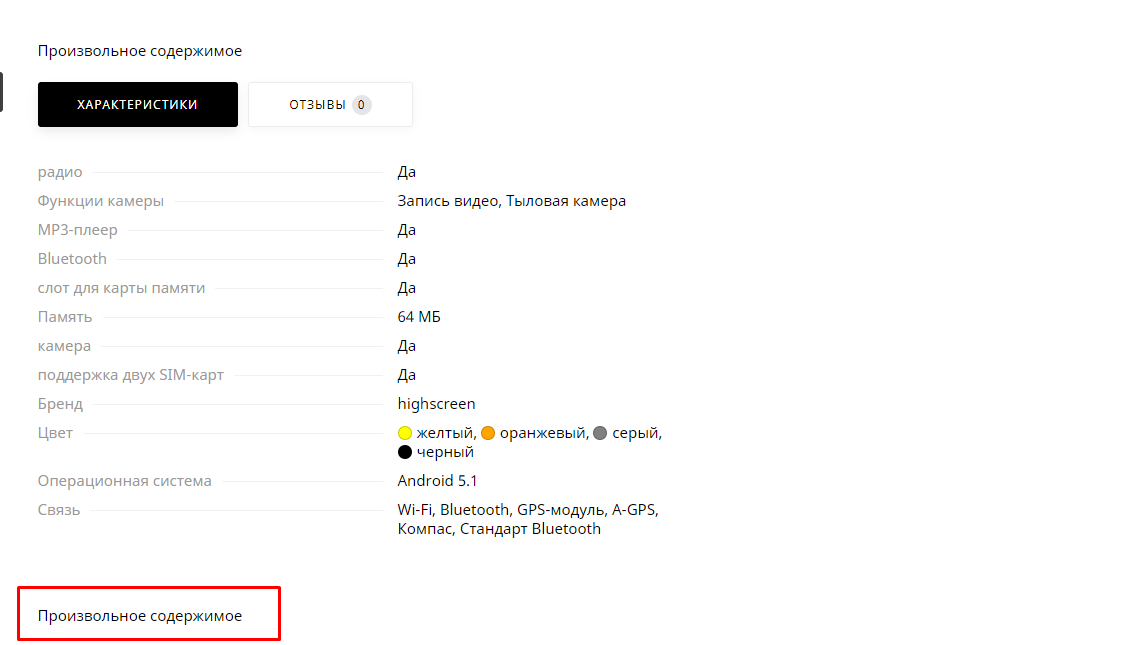Viewport: 1123px width, 645px height.
Task: Click the Операционная система property label
Action: pyautogui.click(x=125, y=480)
